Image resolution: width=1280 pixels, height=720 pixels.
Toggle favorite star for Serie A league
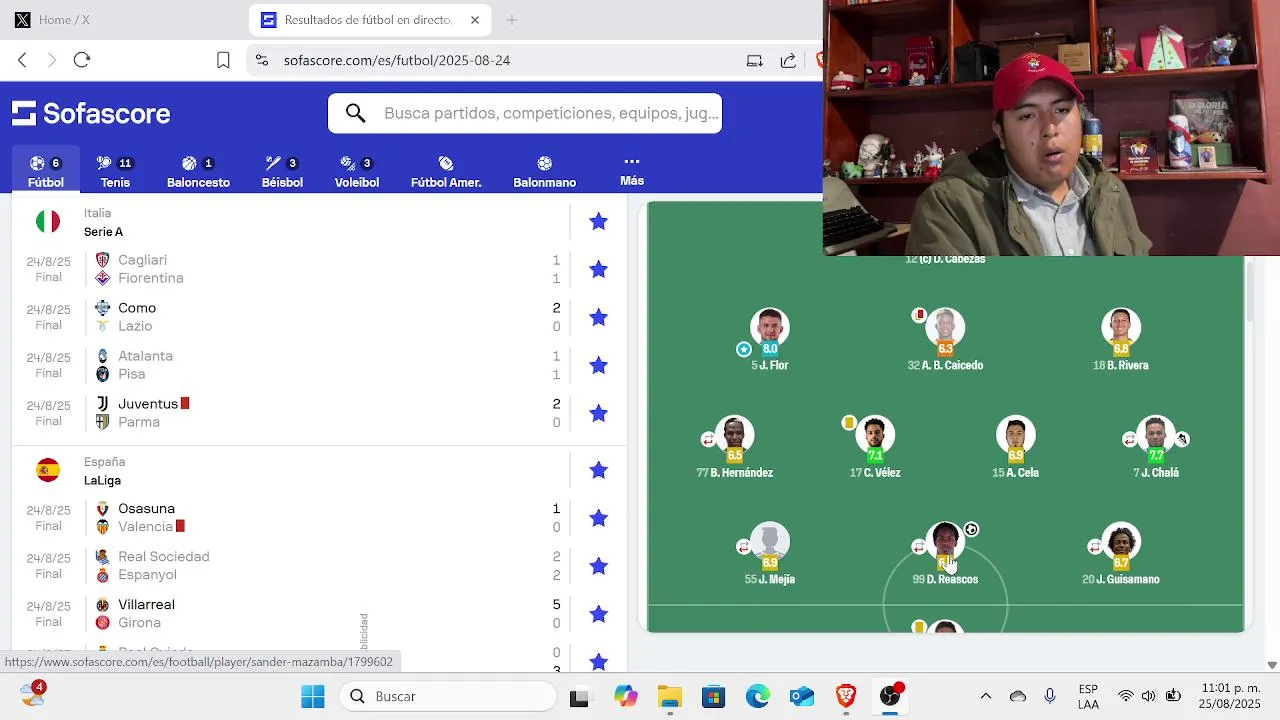(x=598, y=222)
